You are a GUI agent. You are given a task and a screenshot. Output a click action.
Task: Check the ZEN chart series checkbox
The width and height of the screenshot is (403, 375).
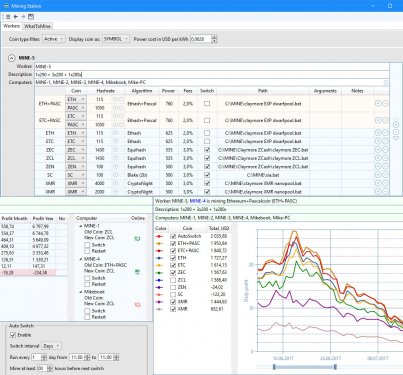coord(173,287)
